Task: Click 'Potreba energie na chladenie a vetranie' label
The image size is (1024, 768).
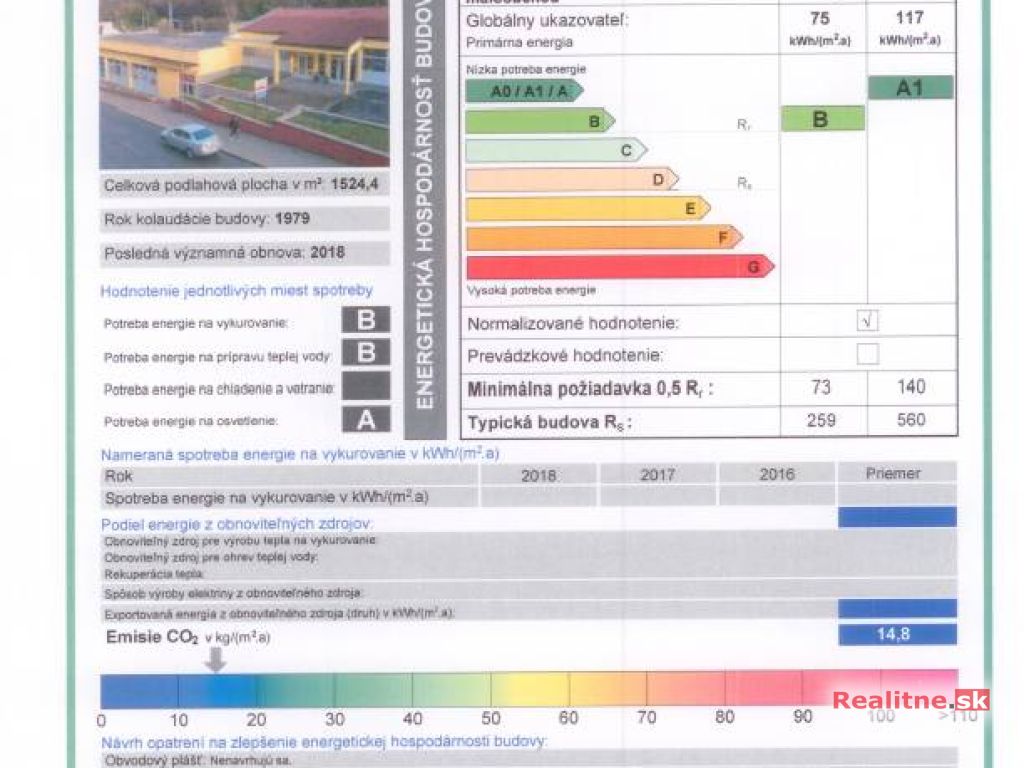Action: coord(219,389)
